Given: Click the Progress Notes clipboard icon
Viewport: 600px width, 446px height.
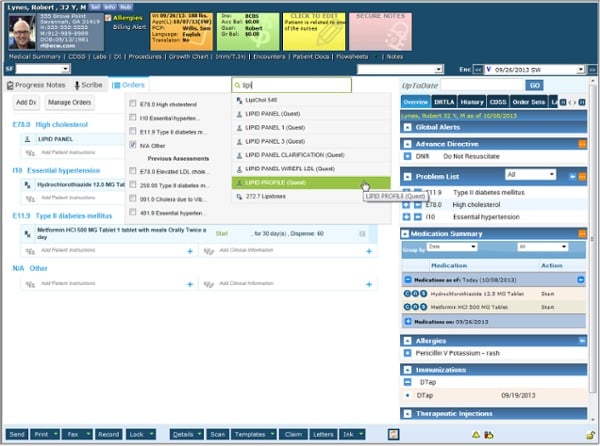Looking at the screenshot, I should pos(10,86).
